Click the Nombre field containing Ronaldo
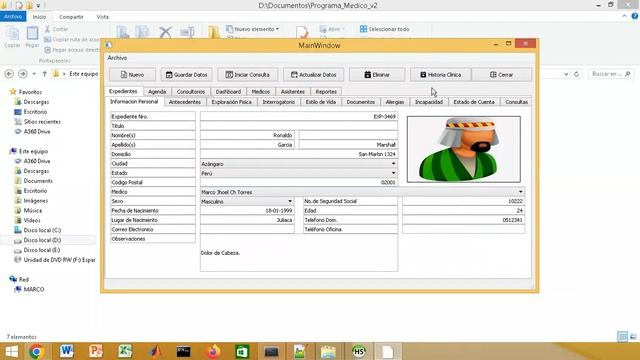 (x=247, y=135)
